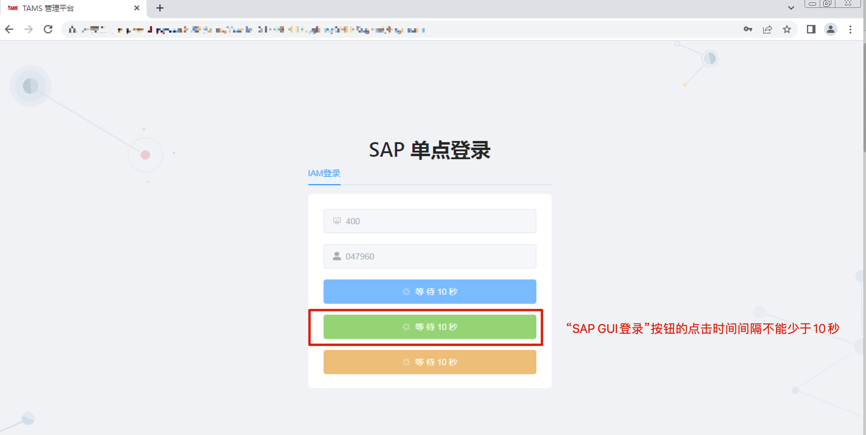Open the browser side panel icon
The height and width of the screenshot is (435, 866).
click(811, 29)
